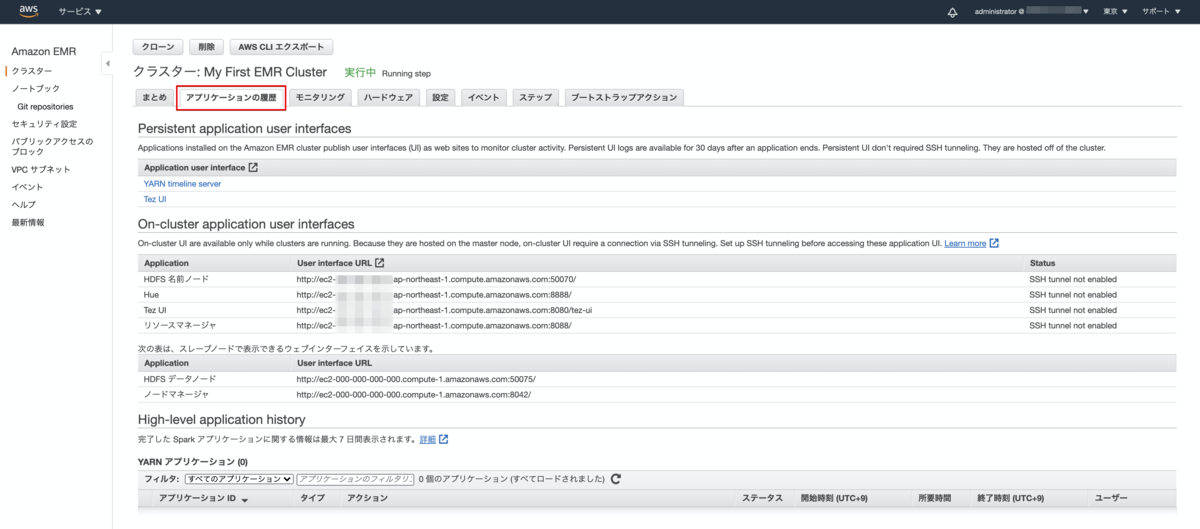Click the 削除 button
The image size is (1200, 529).
point(206,47)
